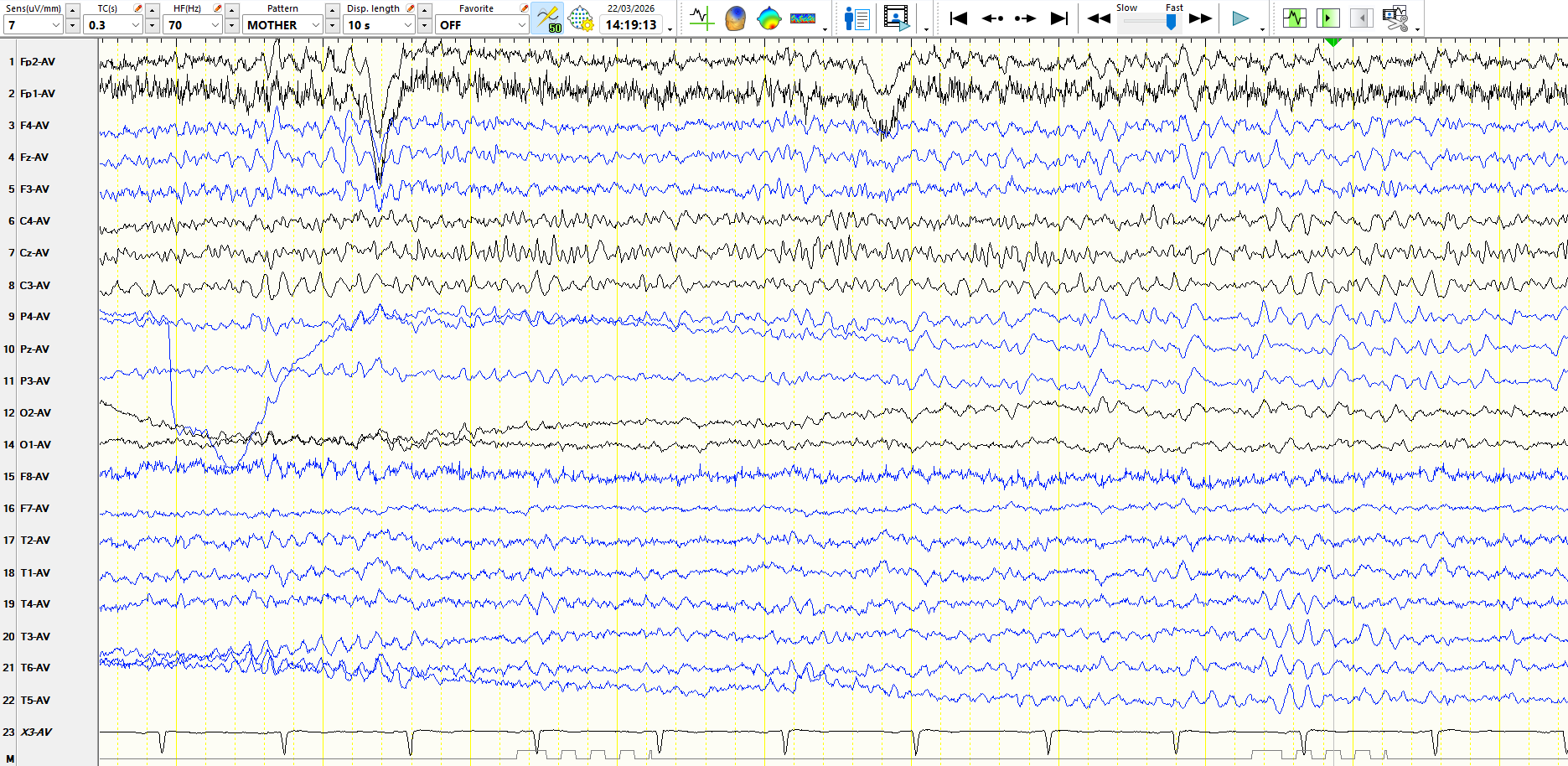Click the HF(Hz) down arrow

pyautogui.click(x=232, y=26)
